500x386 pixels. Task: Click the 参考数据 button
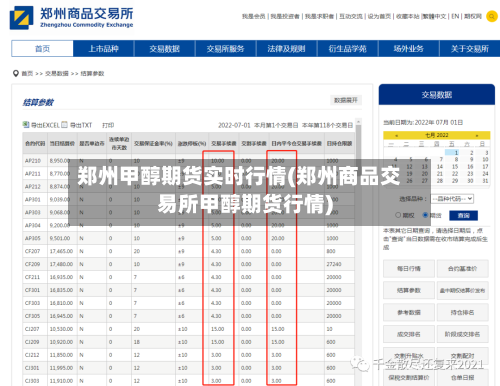[409, 312]
